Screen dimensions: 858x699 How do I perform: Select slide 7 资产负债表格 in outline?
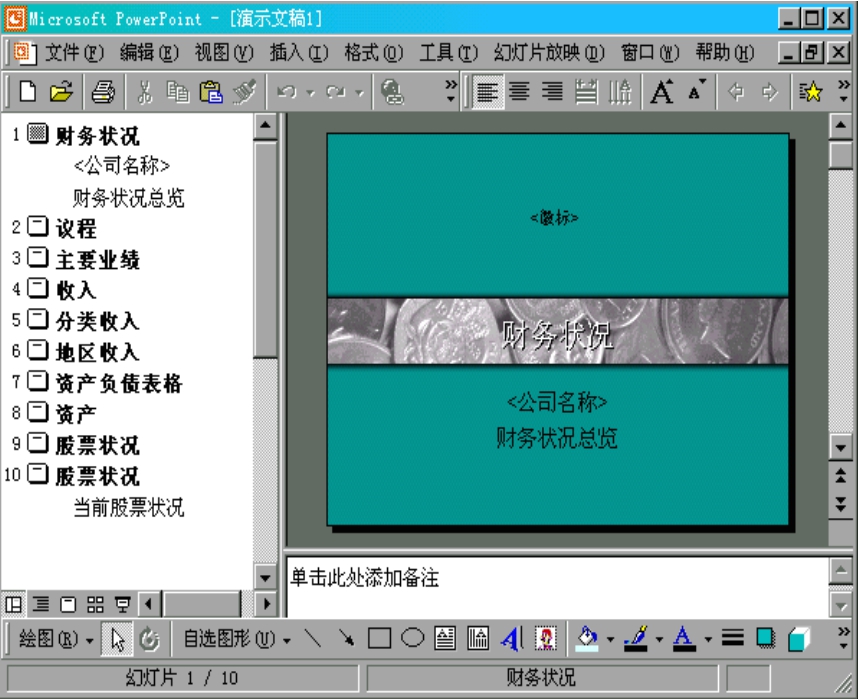[119, 383]
